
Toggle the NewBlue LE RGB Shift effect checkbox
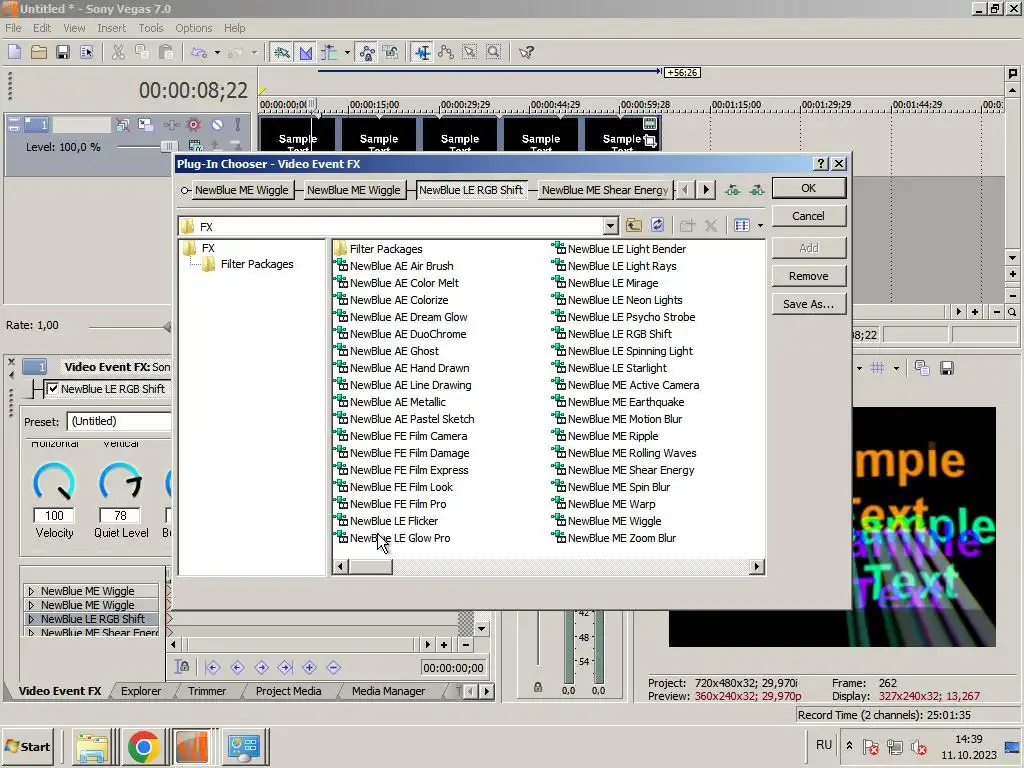point(53,389)
